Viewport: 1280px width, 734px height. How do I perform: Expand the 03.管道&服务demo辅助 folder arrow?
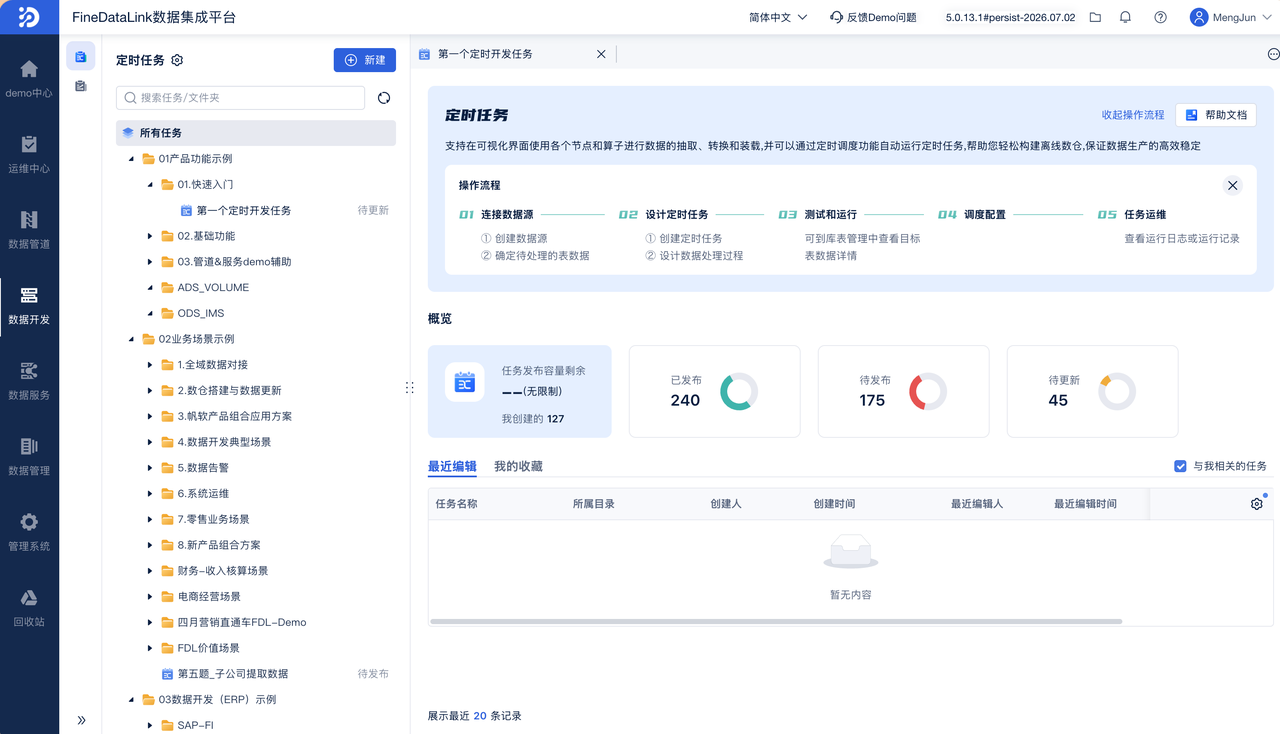(150, 262)
